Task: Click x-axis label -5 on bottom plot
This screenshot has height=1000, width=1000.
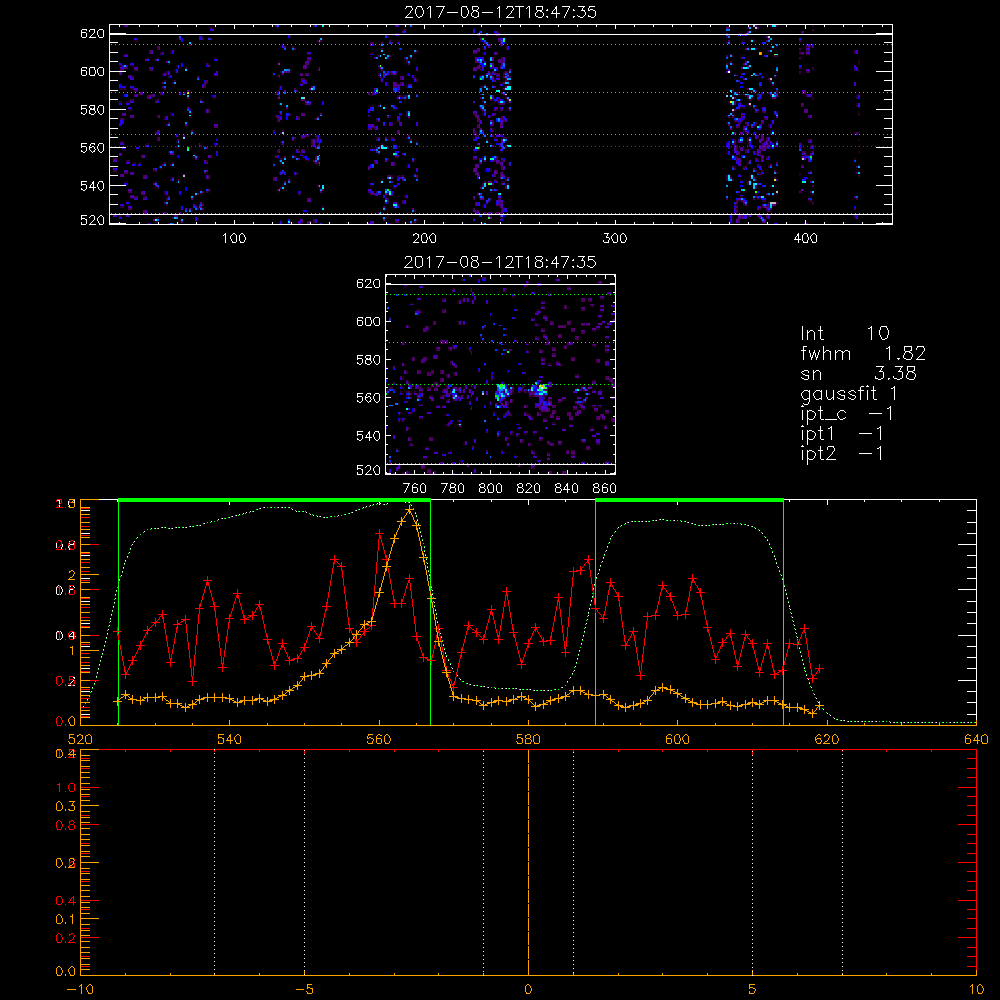Action: (305, 990)
